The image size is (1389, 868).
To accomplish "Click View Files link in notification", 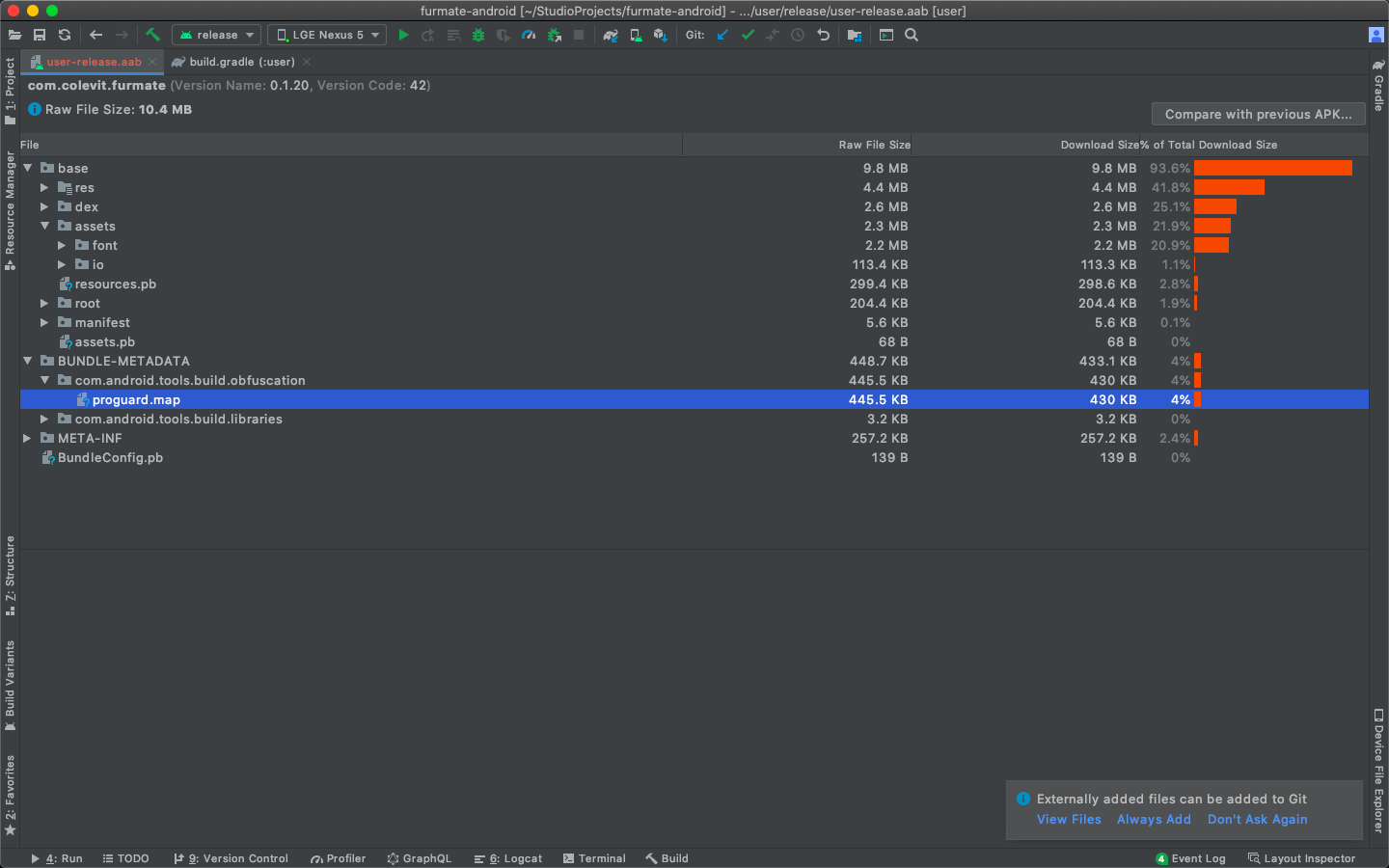I will tap(1069, 820).
